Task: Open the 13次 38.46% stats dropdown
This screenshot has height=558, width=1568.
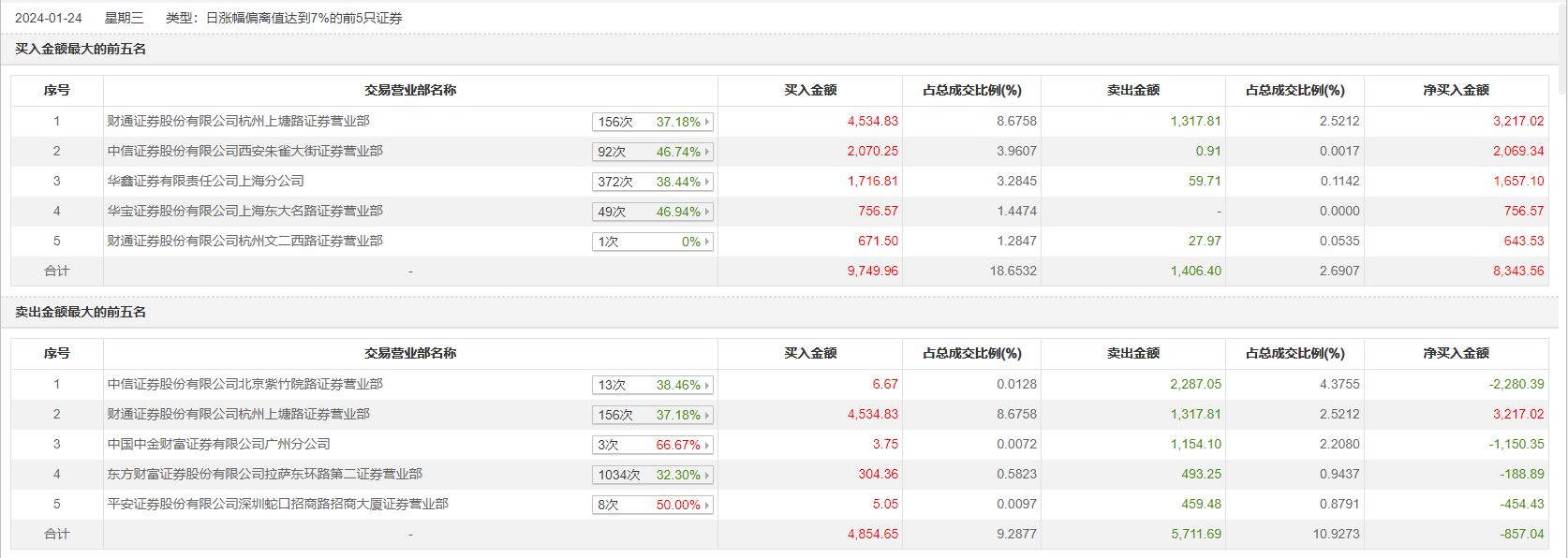Action: pos(652,385)
